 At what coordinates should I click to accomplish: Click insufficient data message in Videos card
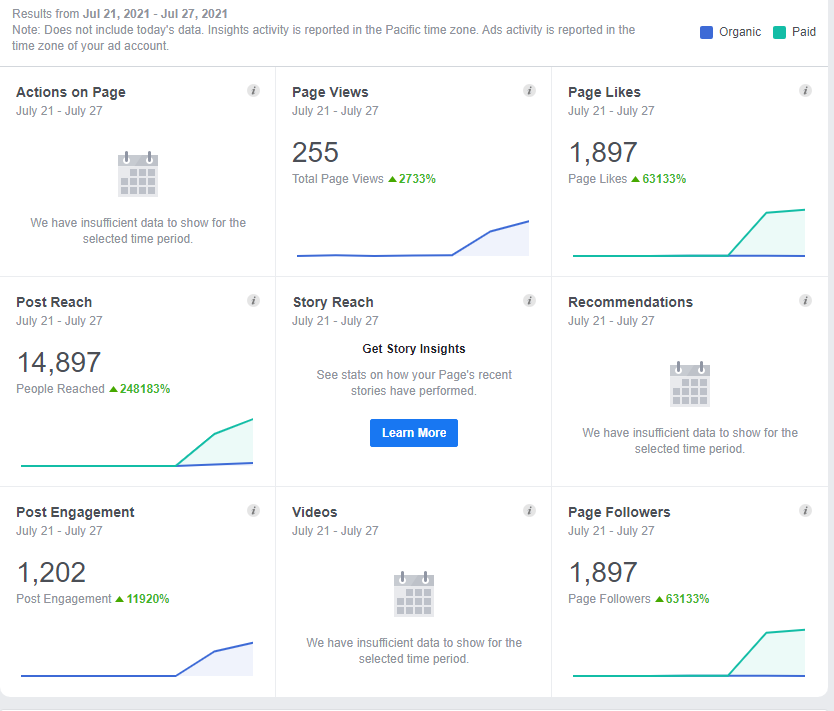pyautogui.click(x=414, y=650)
